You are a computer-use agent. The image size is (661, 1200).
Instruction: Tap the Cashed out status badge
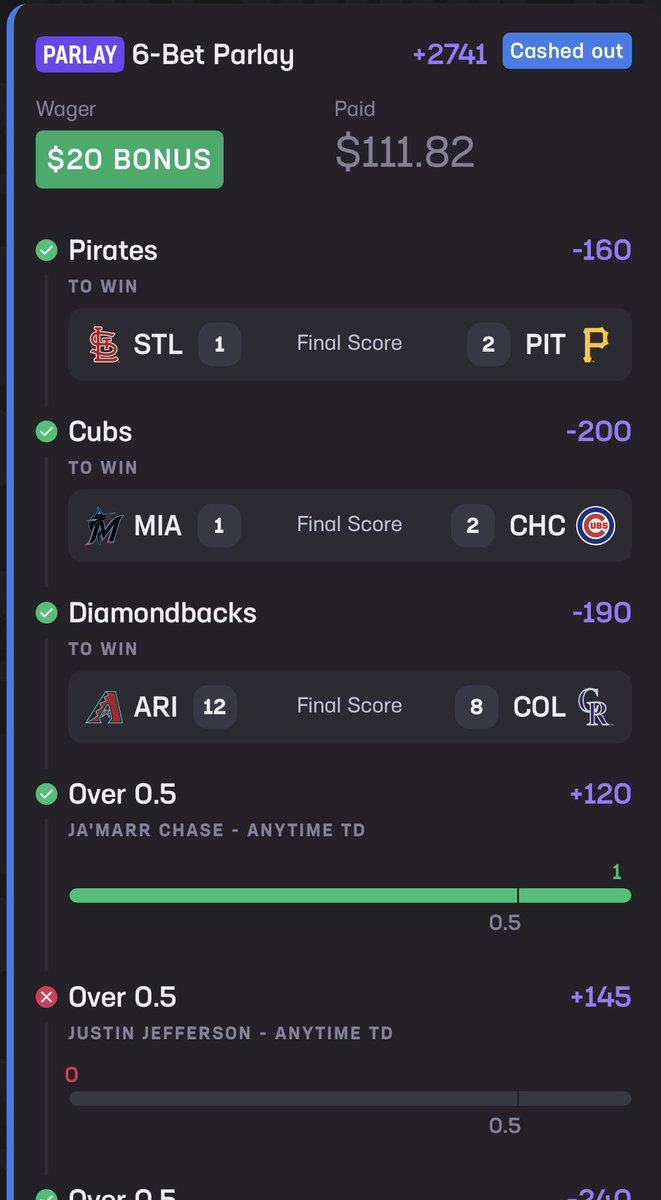(x=567, y=51)
